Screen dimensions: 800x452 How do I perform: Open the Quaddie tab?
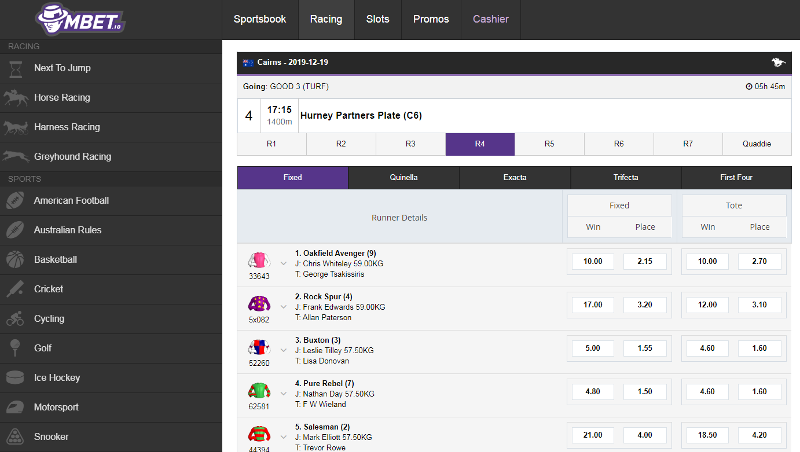click(x=757, y=144)
